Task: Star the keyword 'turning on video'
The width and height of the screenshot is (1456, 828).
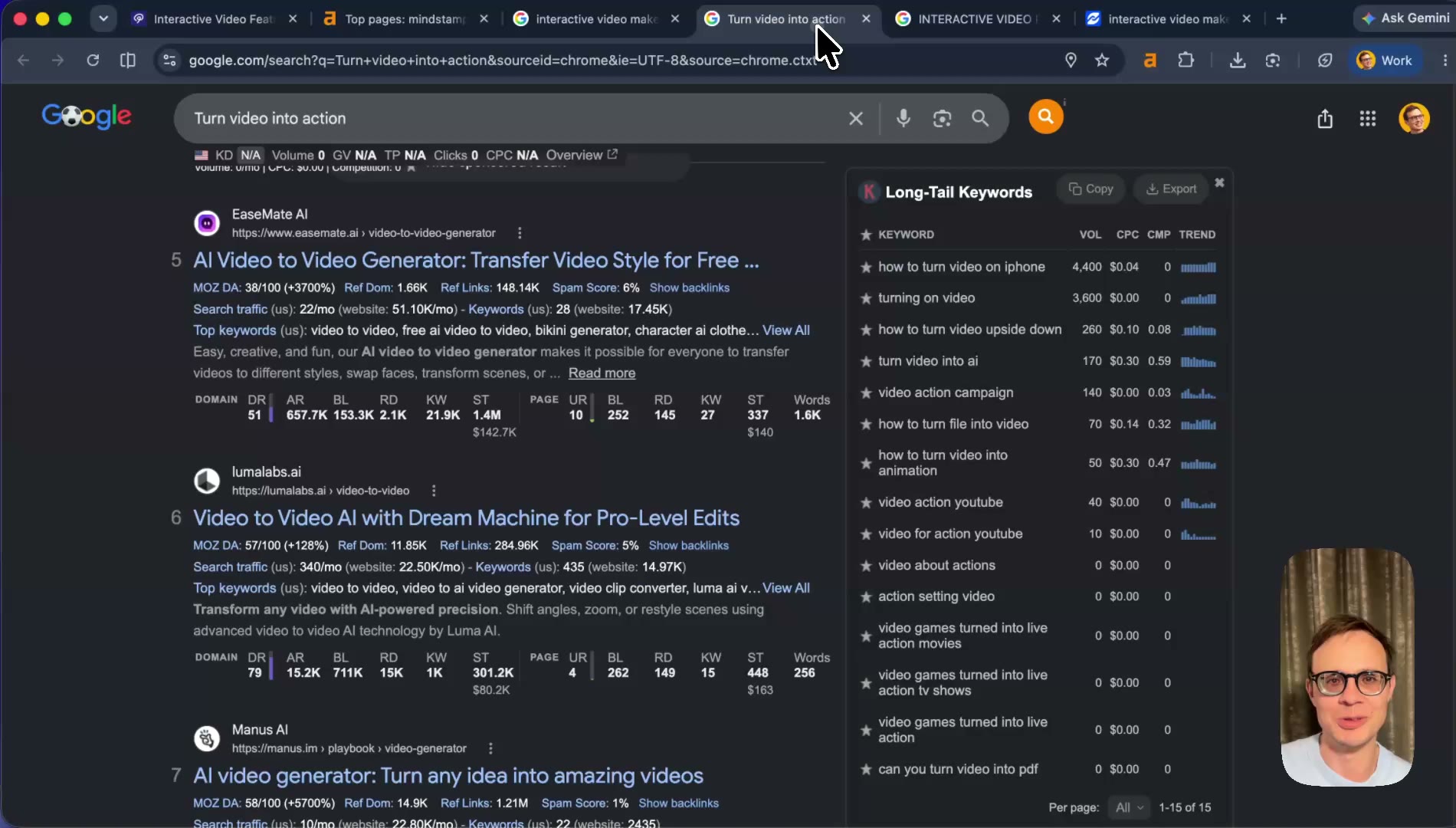Action: pos(866,298)
